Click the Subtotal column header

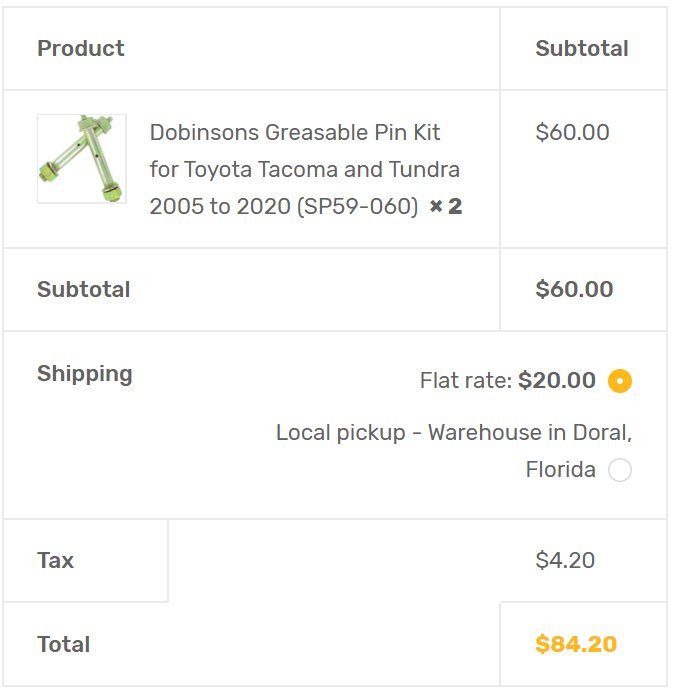coord(581,48)
